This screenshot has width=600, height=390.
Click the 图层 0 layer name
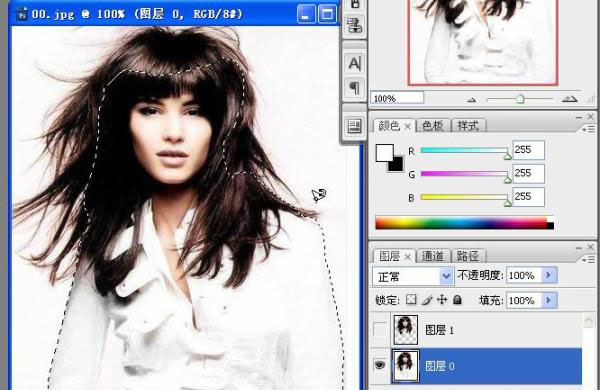[x=440, y=366]
